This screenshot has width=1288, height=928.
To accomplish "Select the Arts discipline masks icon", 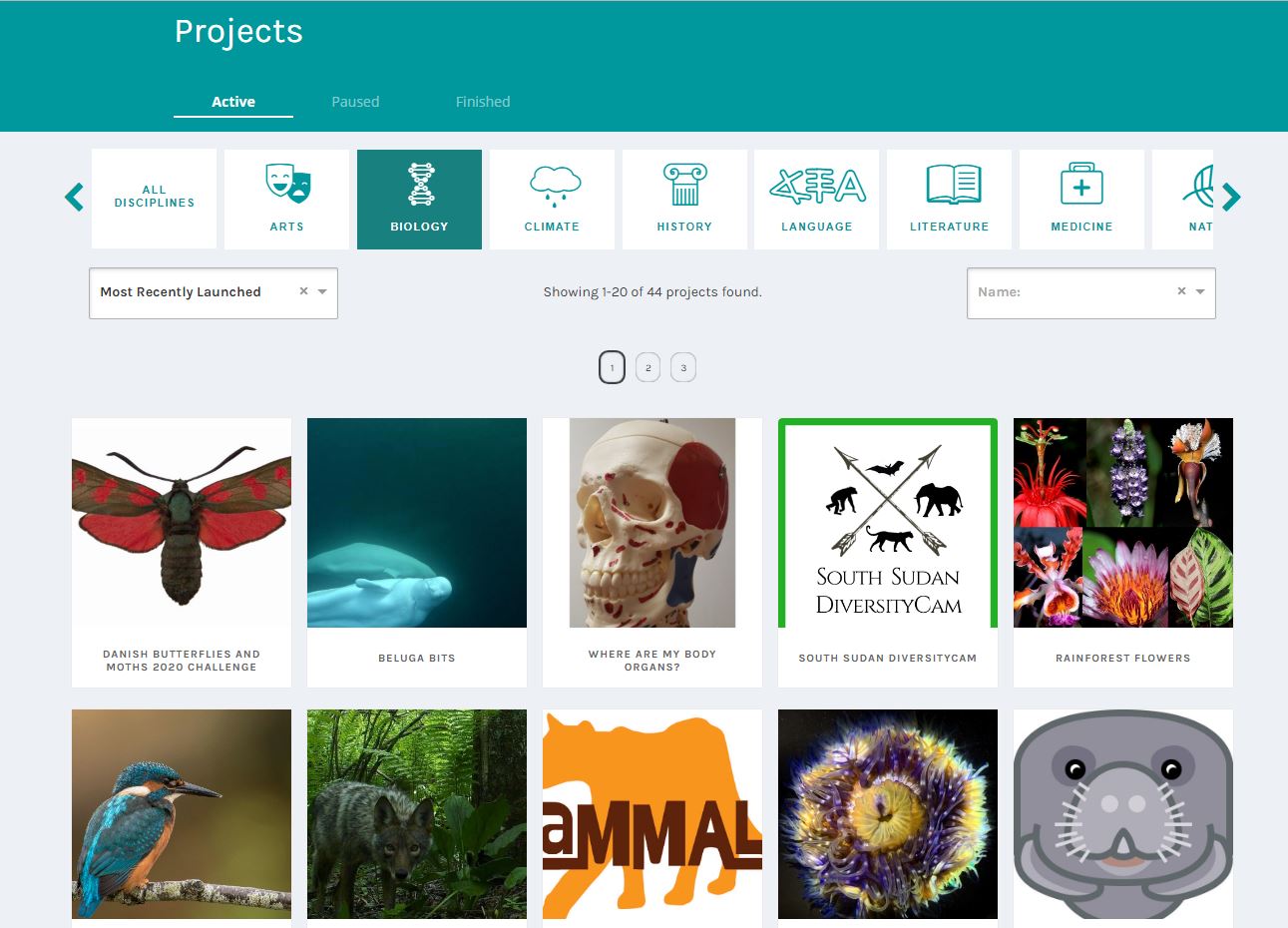I will point(287,185).
